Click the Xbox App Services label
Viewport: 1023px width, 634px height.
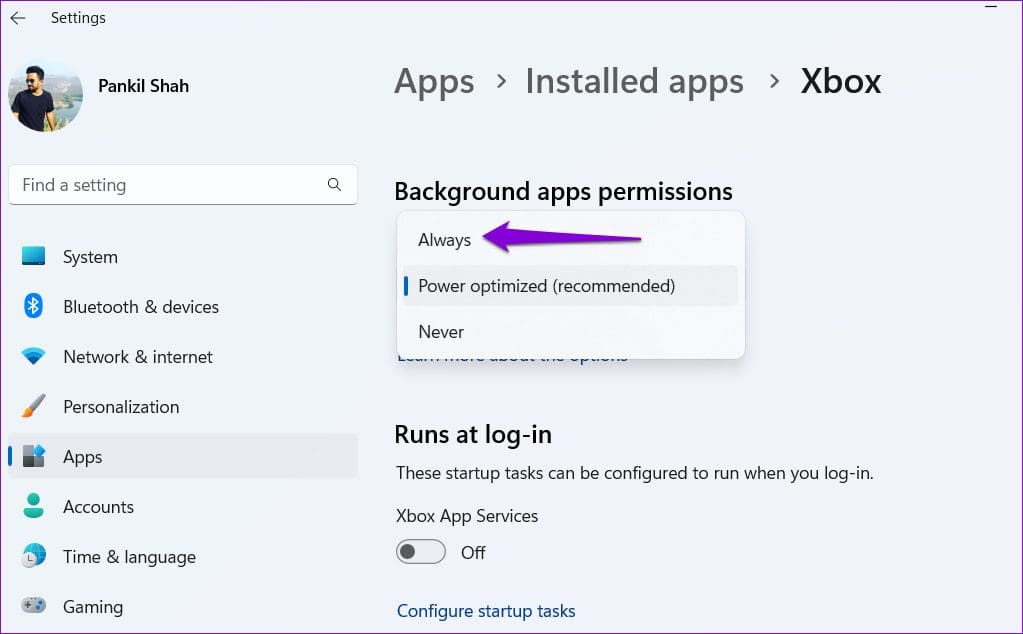[466, 516]
